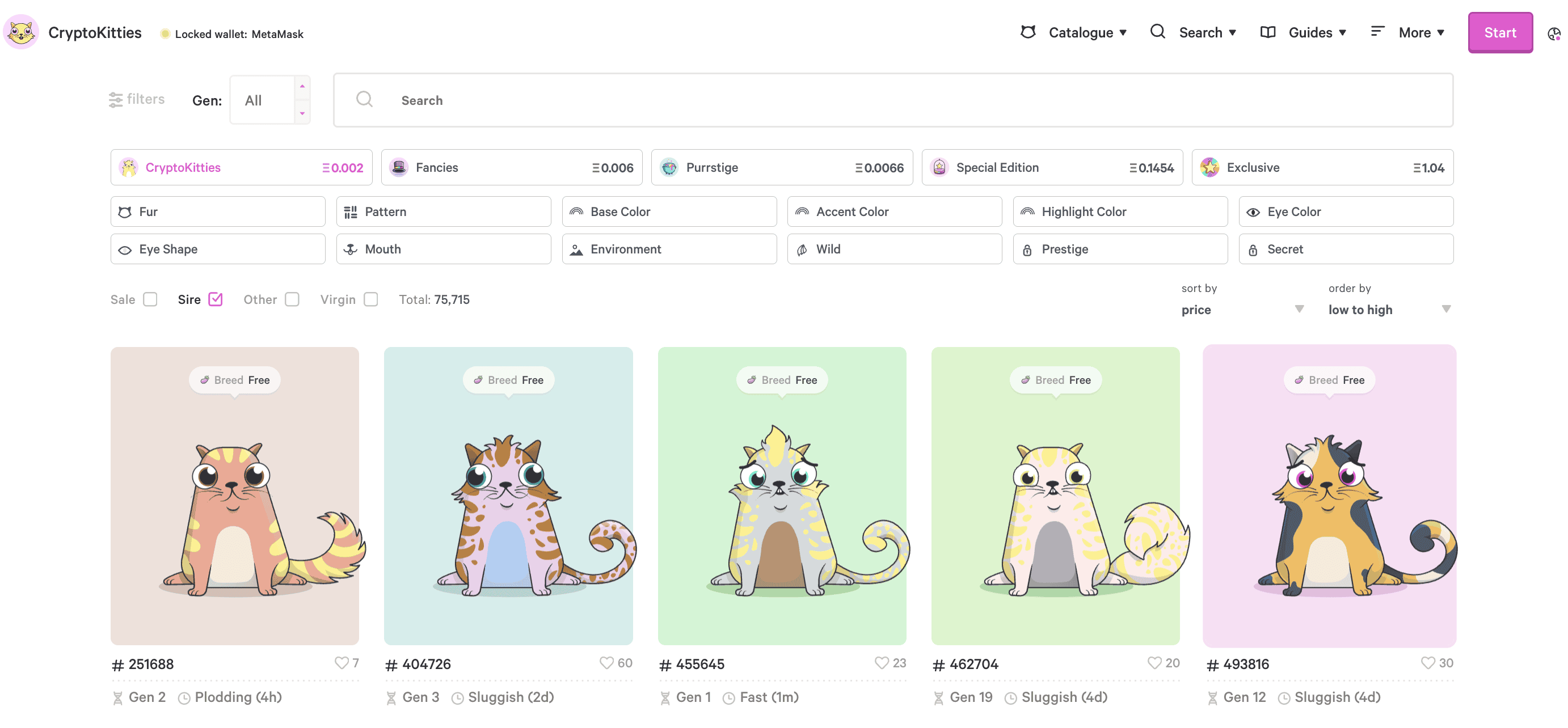Increase Gen value with the up arrow
The height and width of the screenshot is (728, 1568).
[x=302, y=87]
